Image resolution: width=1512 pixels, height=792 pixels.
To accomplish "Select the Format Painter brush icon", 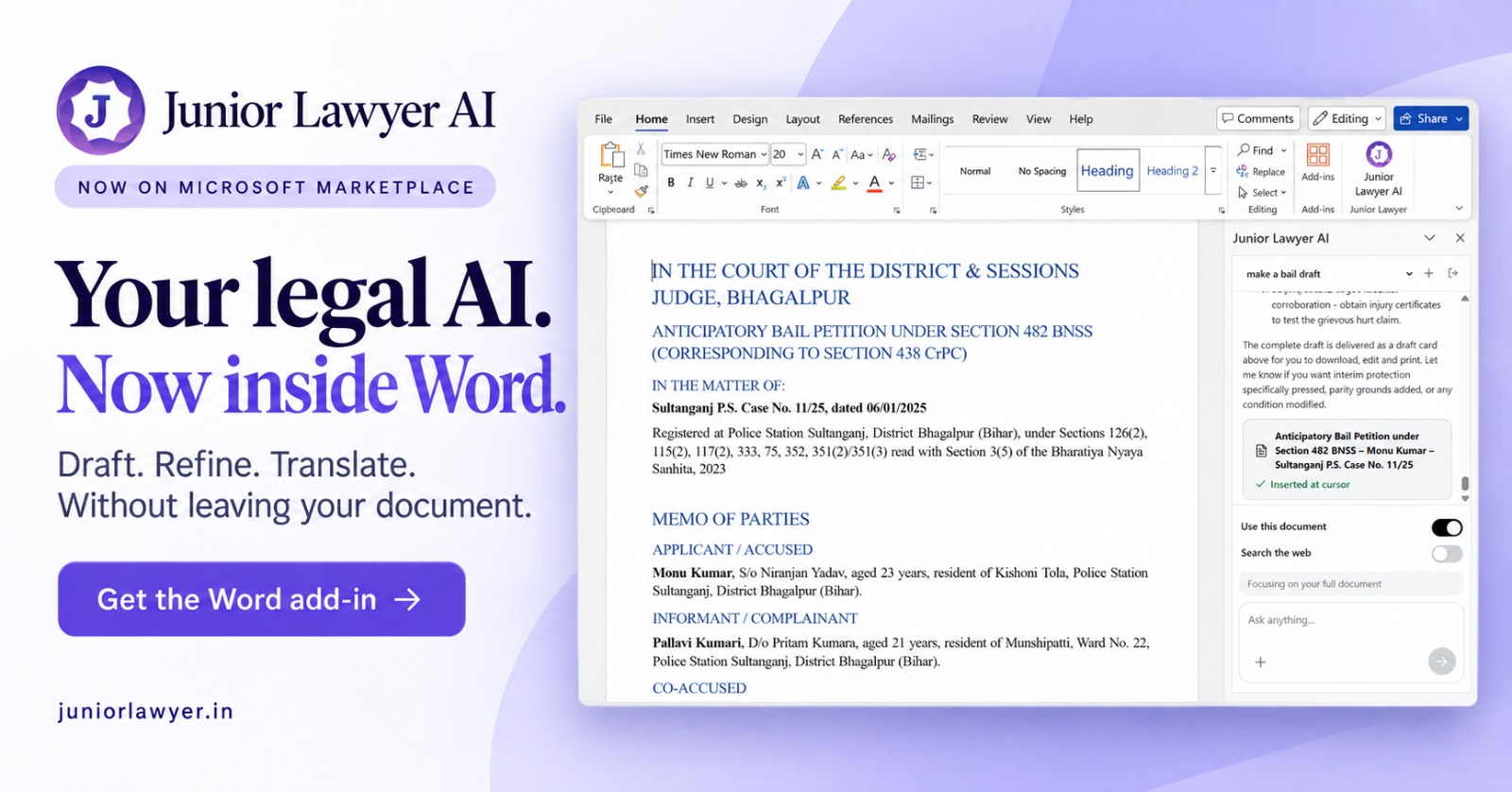I will (641, 191).
